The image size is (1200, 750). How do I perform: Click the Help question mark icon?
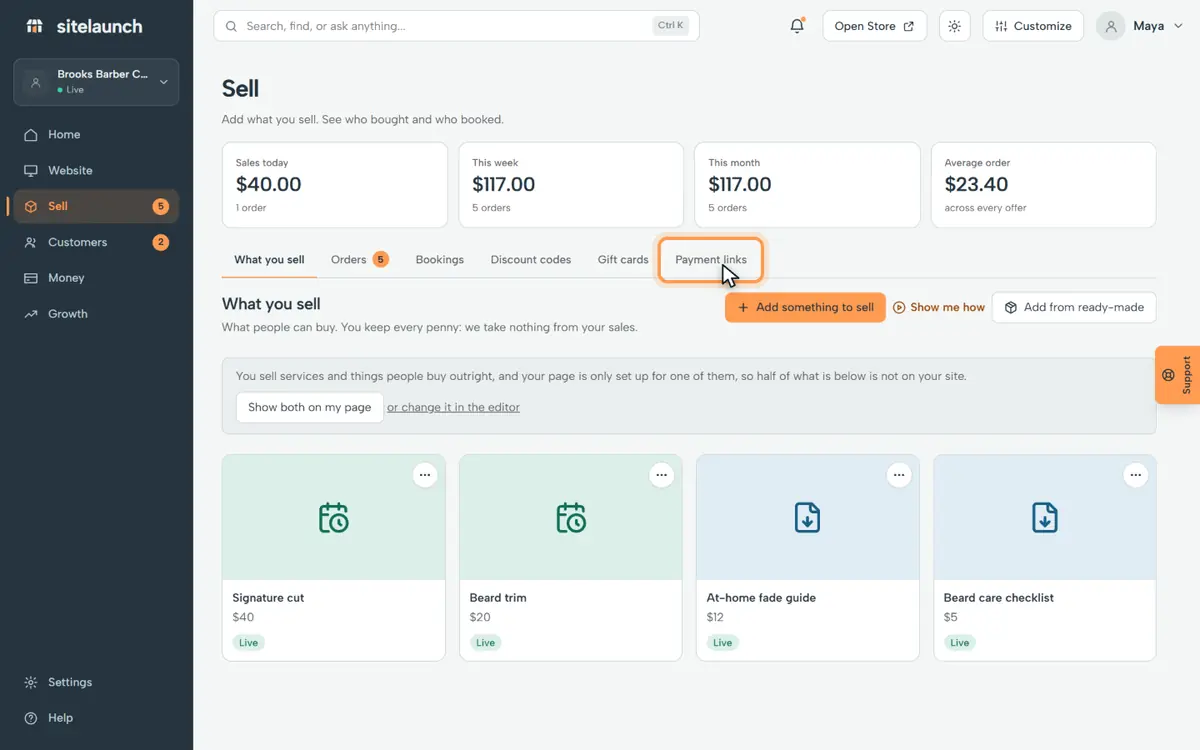tap(31, 718)
